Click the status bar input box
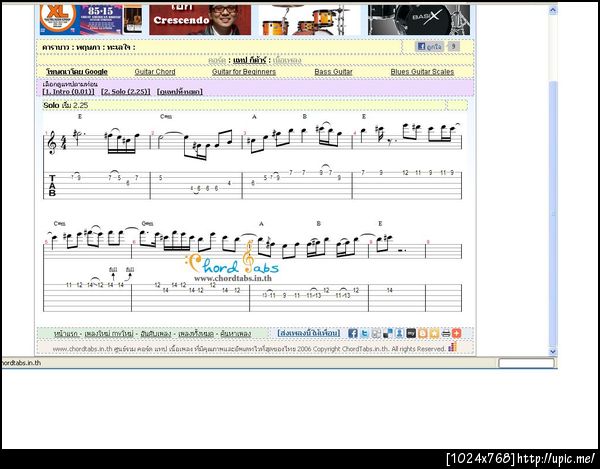The width and height of the screenshot is (600, 469). click(527, 363)
